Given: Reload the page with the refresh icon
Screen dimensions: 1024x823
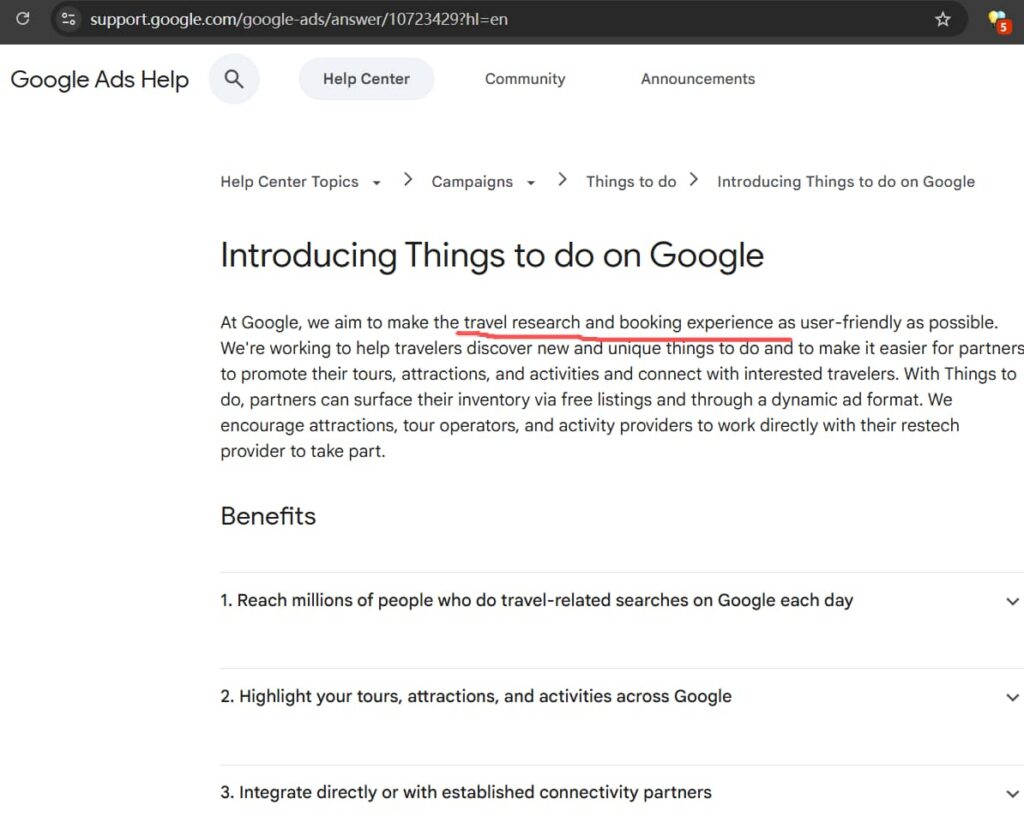Looking at the screenshot, I should coord(23,18).
